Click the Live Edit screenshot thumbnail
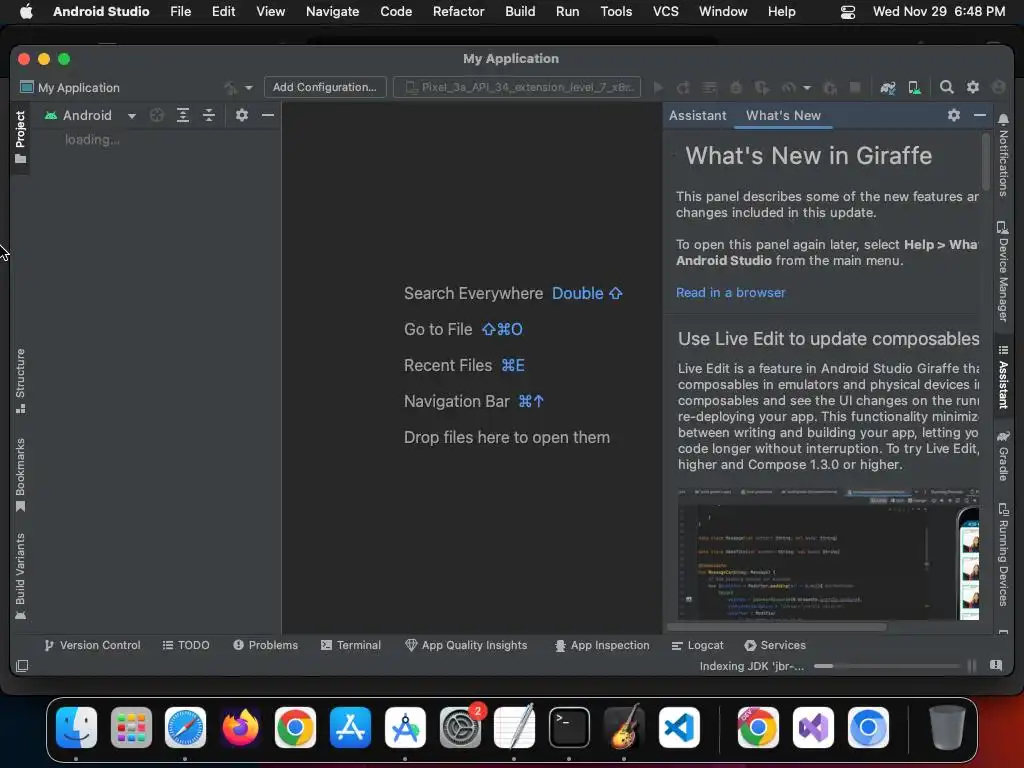The image size is (1024, 768). 828,554
